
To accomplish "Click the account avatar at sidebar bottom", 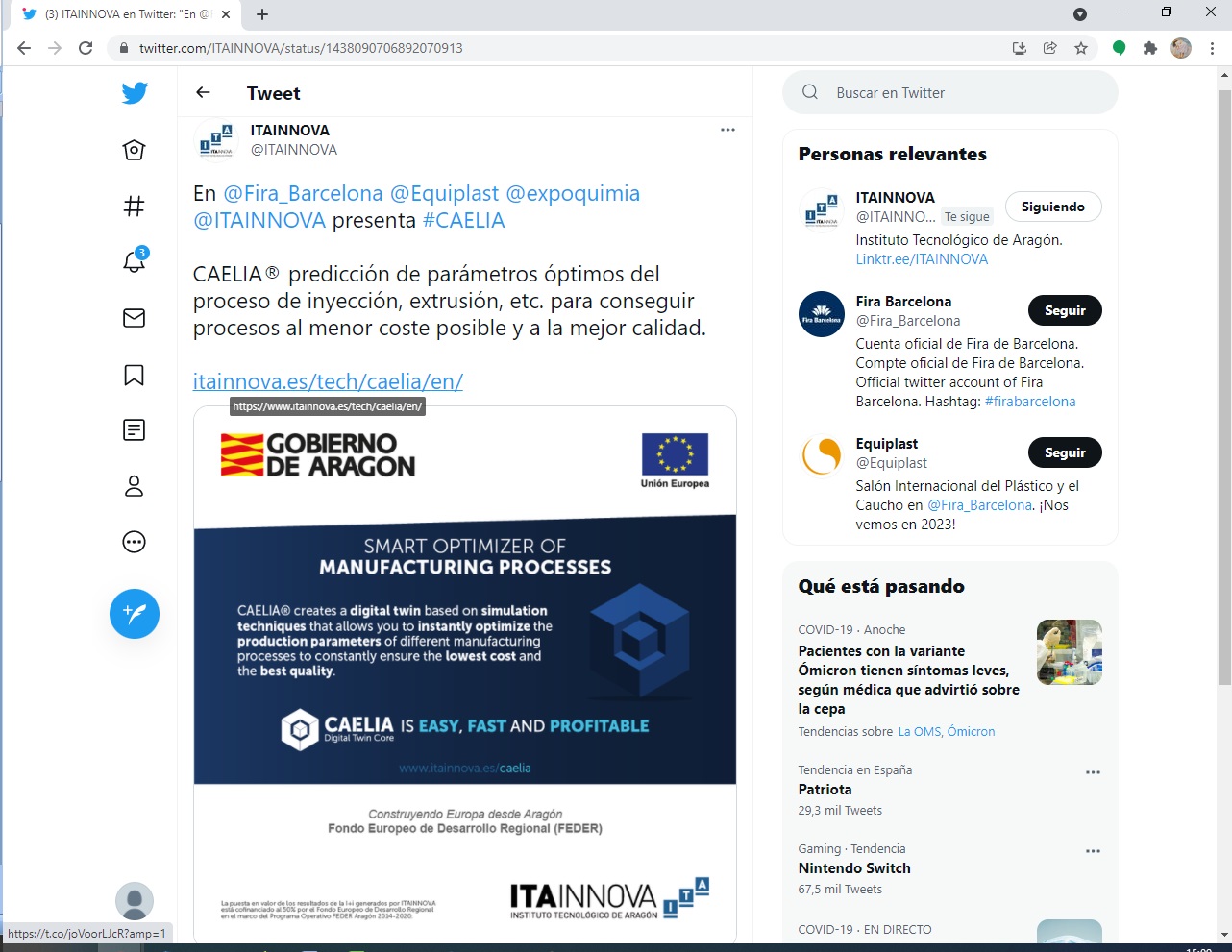I will (135, 901).
